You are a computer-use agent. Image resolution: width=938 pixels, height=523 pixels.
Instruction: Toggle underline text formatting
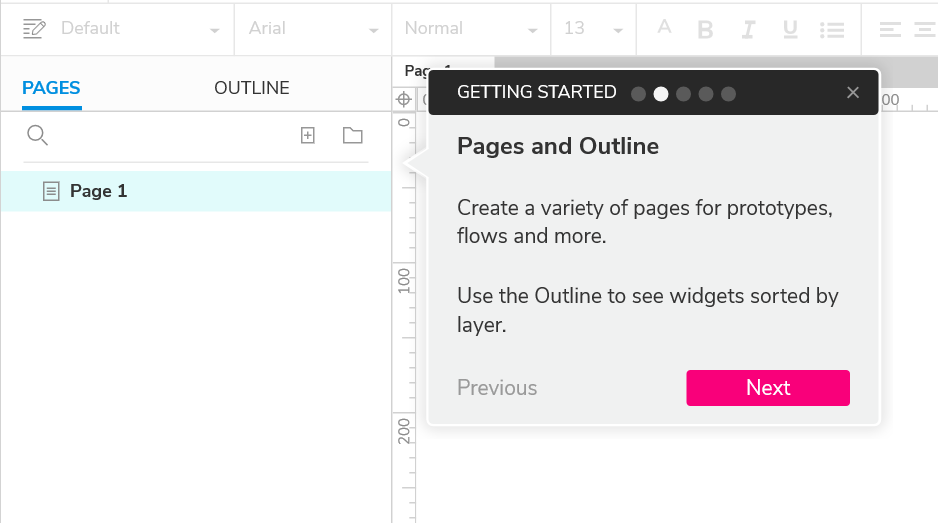tap(790, 29)
